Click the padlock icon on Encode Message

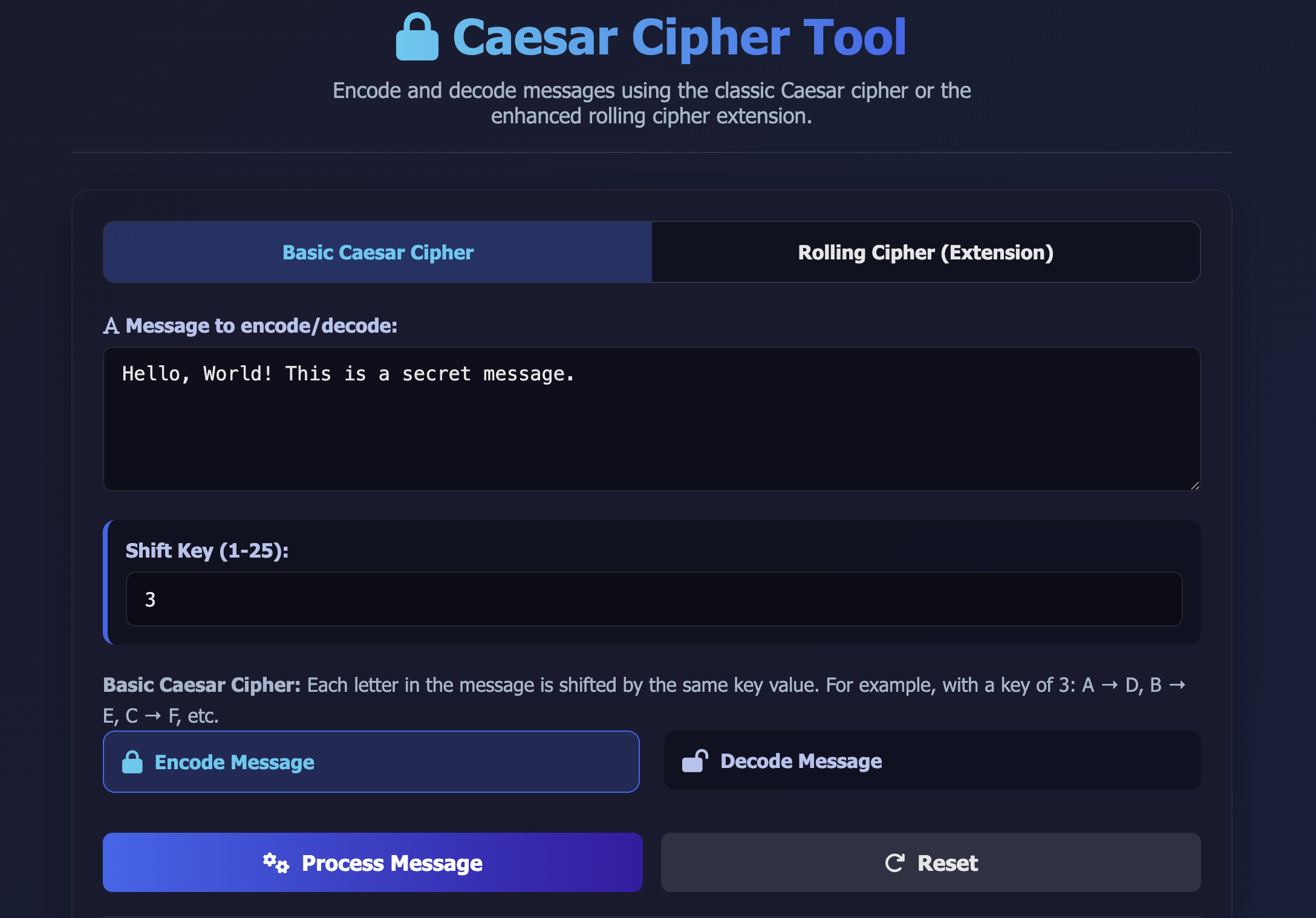coord(132,761)
